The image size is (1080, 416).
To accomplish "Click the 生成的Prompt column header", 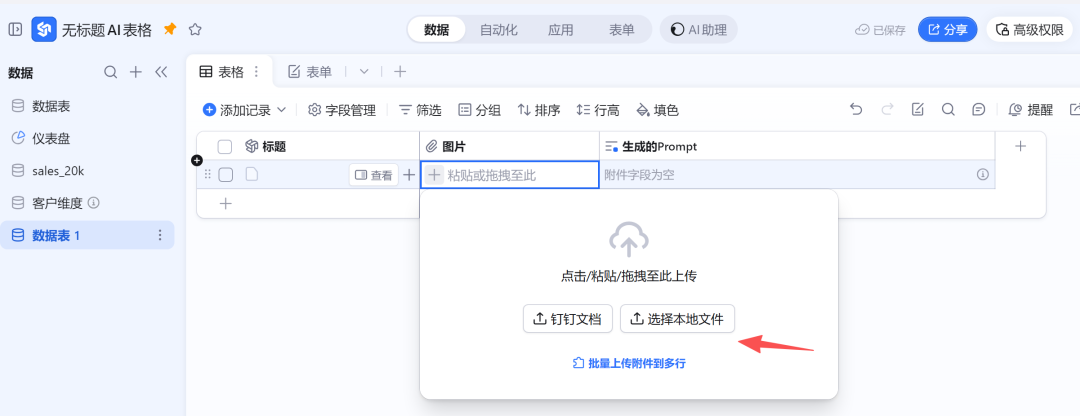I will click(x=797, y=146).
